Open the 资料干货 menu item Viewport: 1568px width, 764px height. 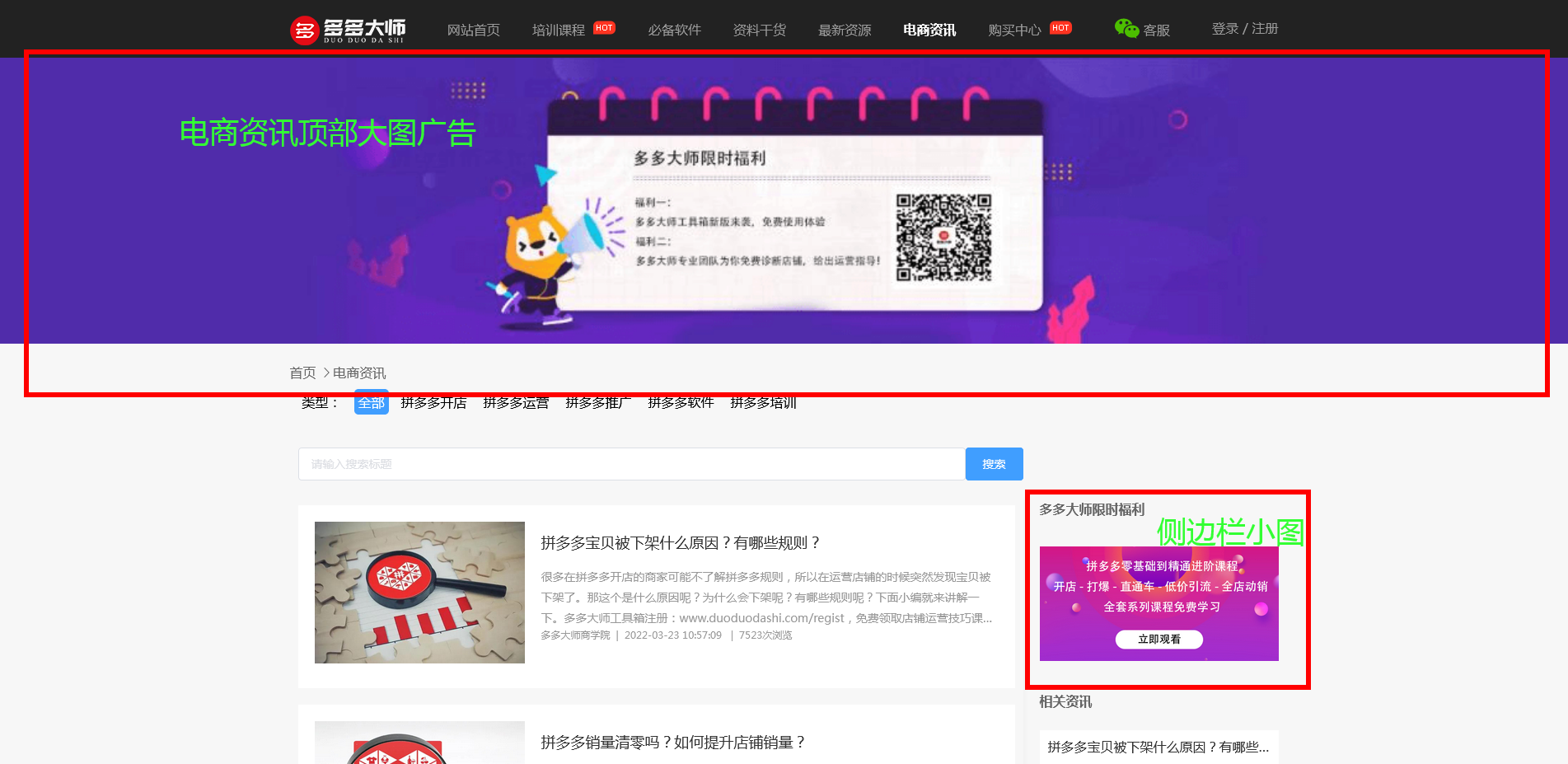point(759,30)
